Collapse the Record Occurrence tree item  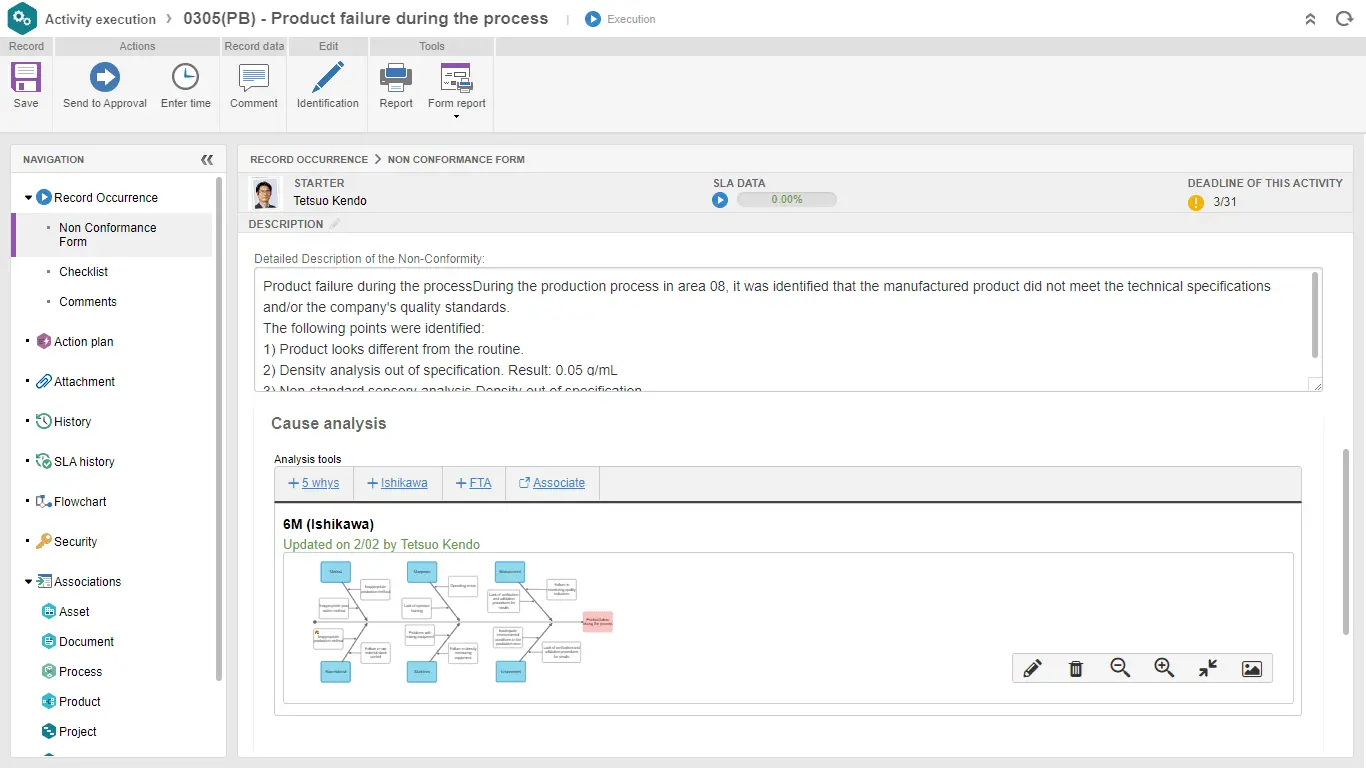click(28, 197)
